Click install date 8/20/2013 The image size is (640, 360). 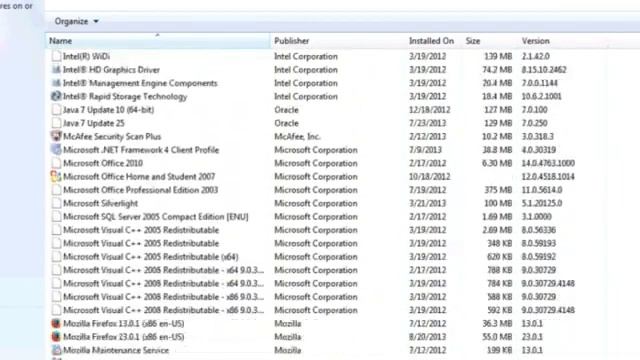pyautogui.click(x=427, y=337)
